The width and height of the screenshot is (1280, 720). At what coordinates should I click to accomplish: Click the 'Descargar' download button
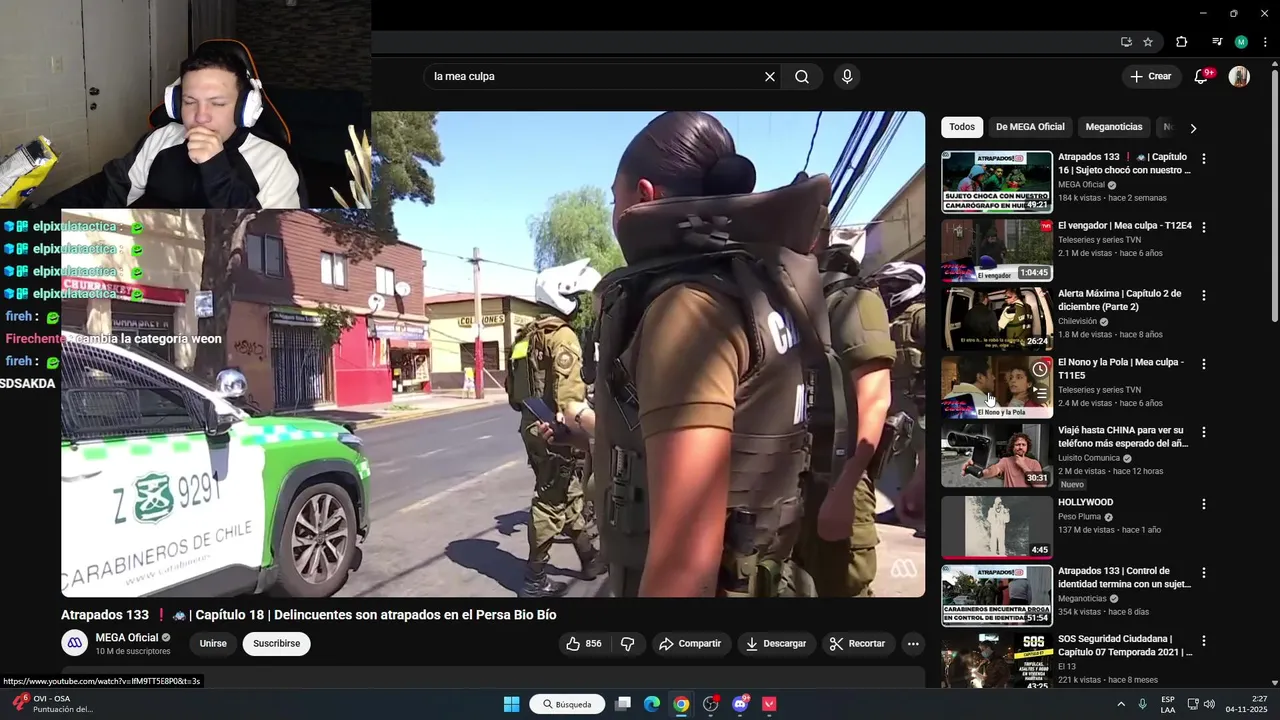coord(775,644)
